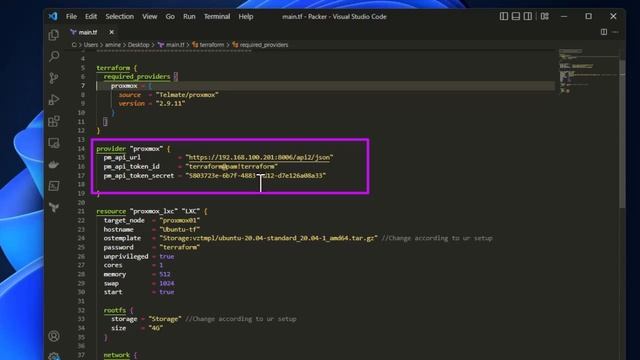
Task: Click the main.tf breadcrumb
Action: tap(171, 45)
